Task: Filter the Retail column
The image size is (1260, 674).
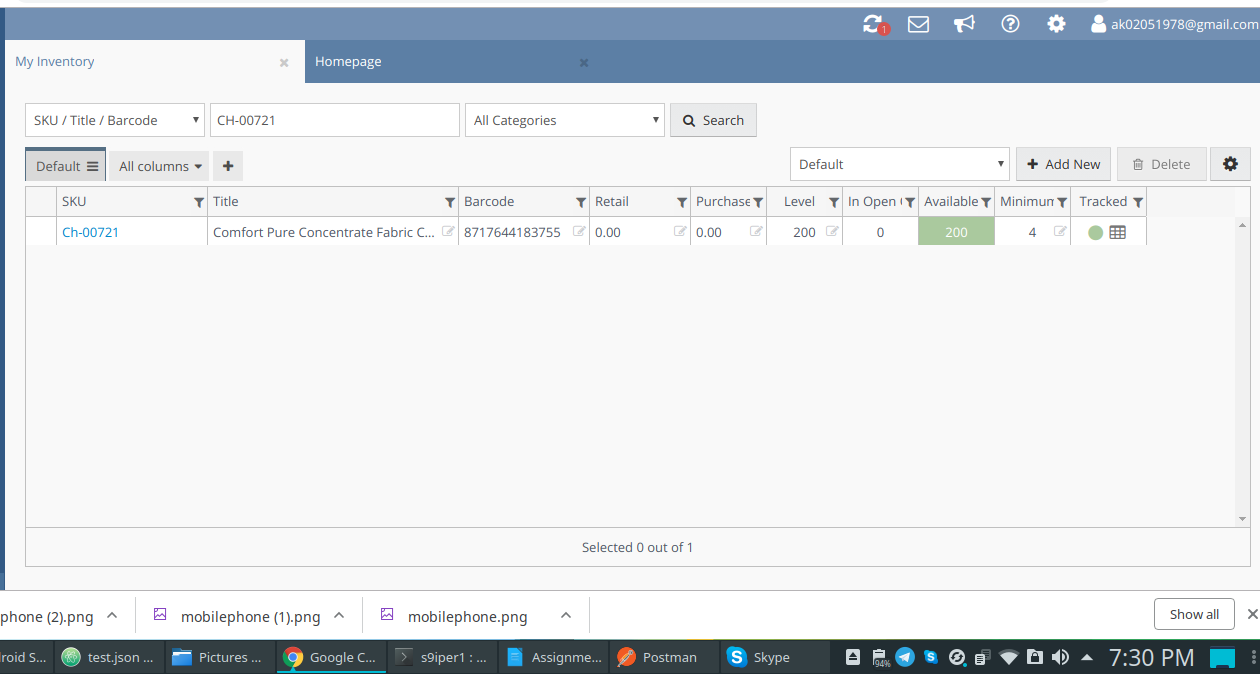Action: tap(682, 202)
